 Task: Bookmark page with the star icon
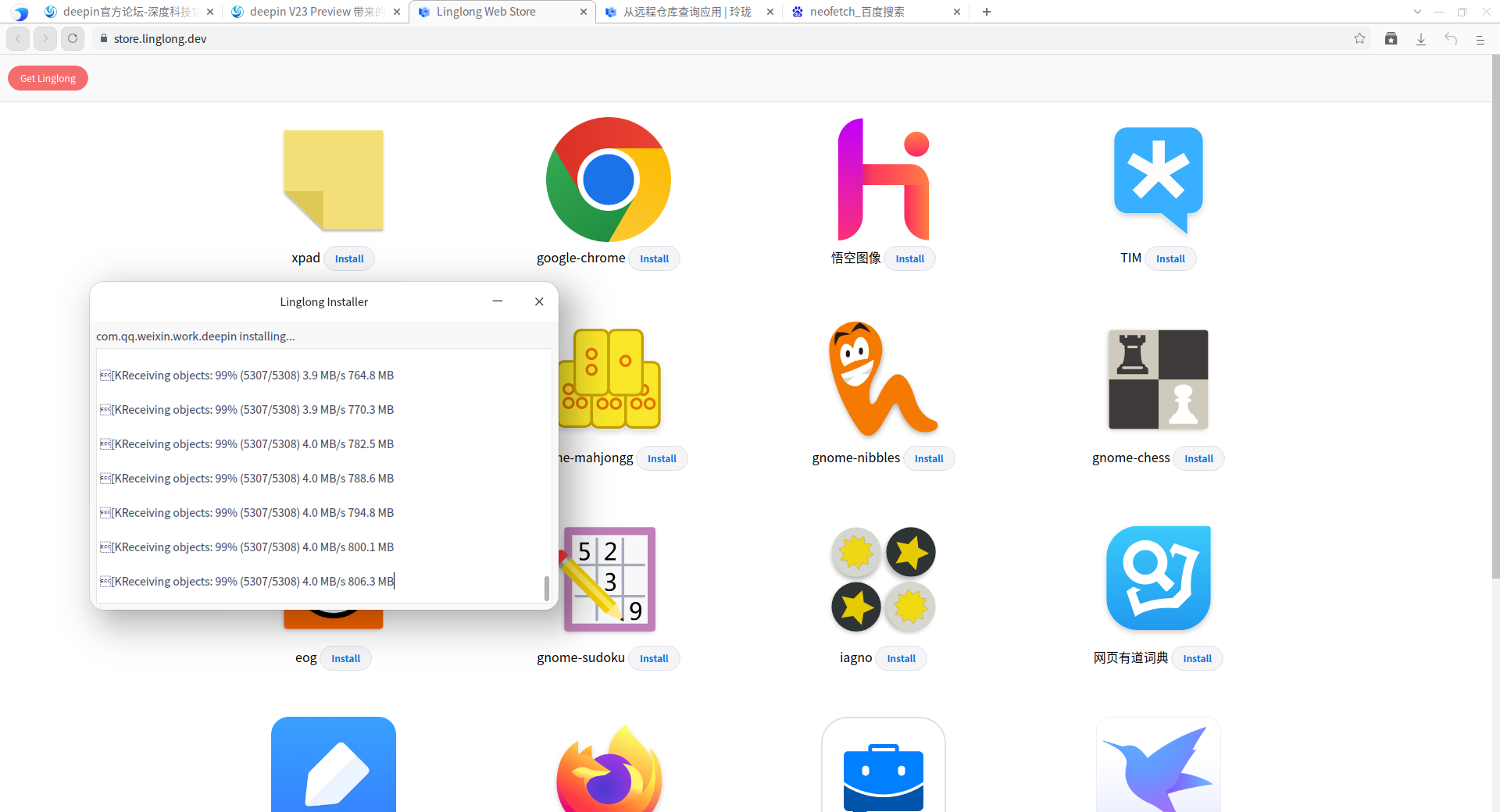tap(1359, 39)
